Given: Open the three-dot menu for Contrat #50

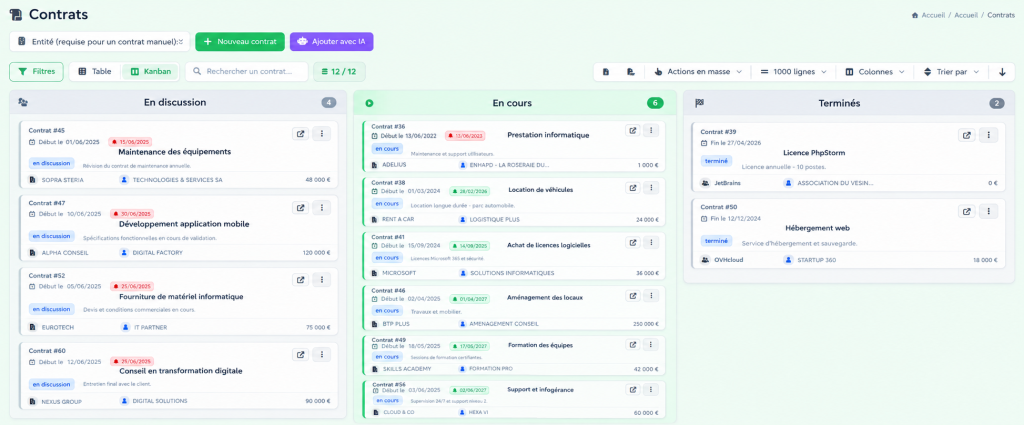Looking at the screenshot, I should (x=989, y=212).
